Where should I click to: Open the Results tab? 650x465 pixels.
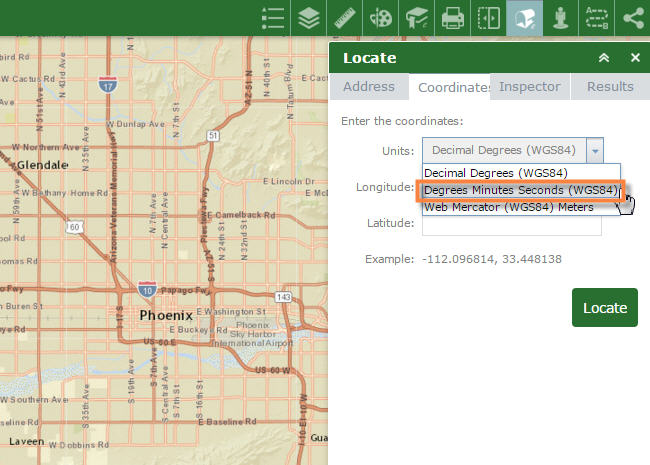610,87
